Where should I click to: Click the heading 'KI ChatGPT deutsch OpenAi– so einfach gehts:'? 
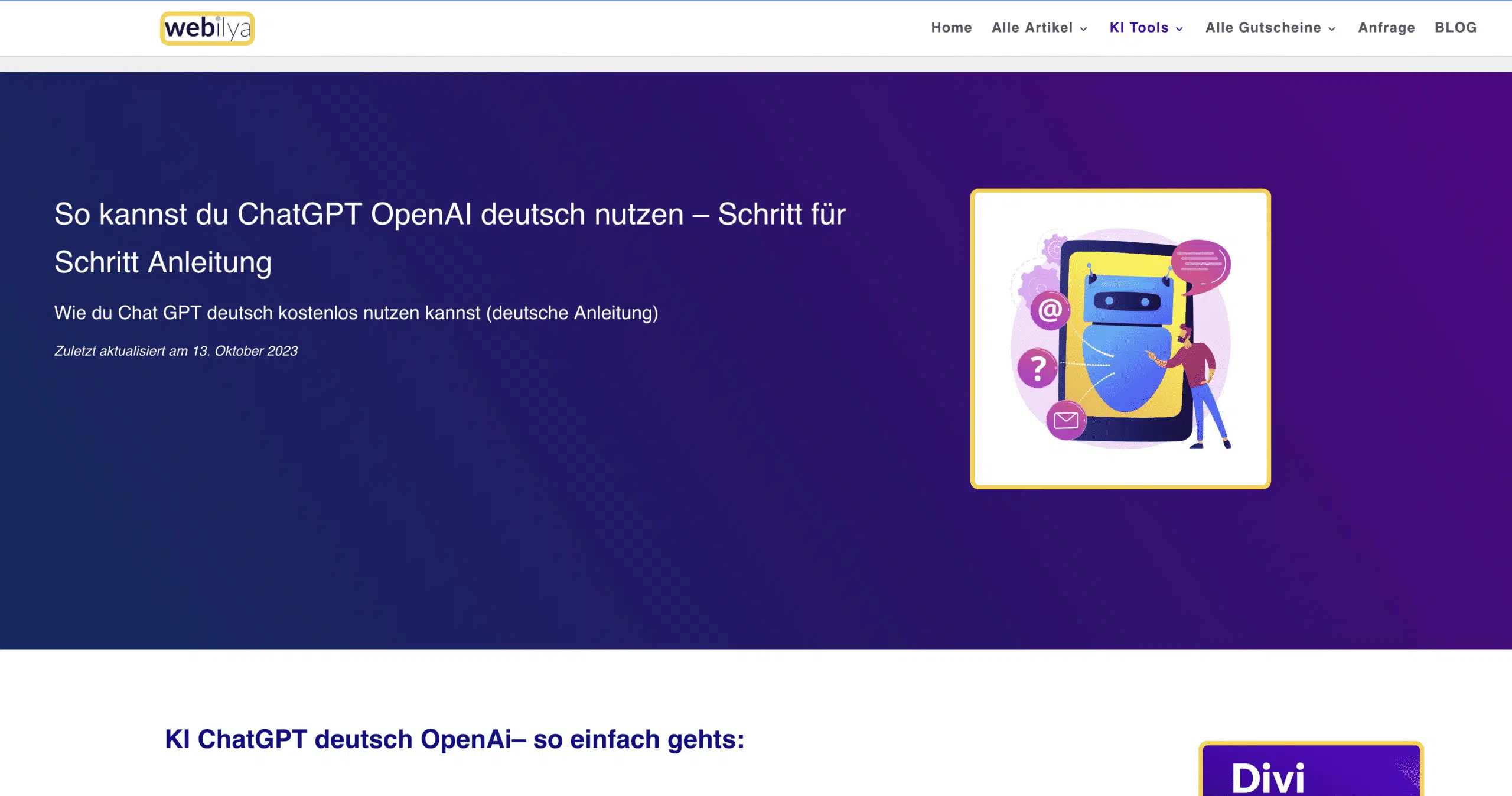pyautogui.click(x=455, y=739)
